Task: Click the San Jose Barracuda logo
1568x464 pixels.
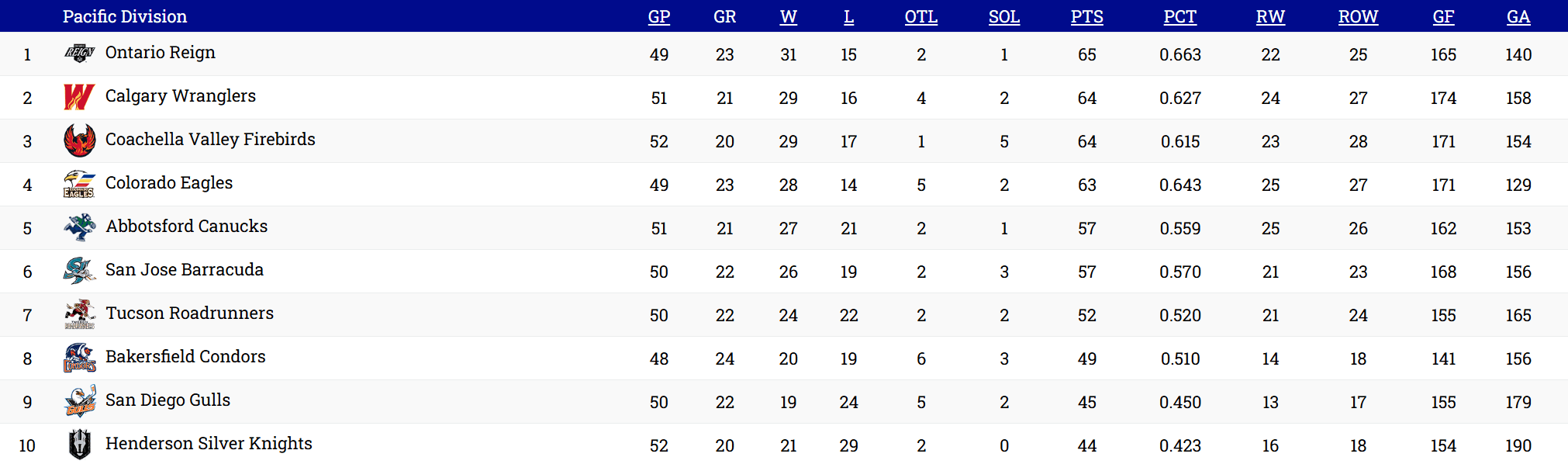Action: tap(79, 271)
